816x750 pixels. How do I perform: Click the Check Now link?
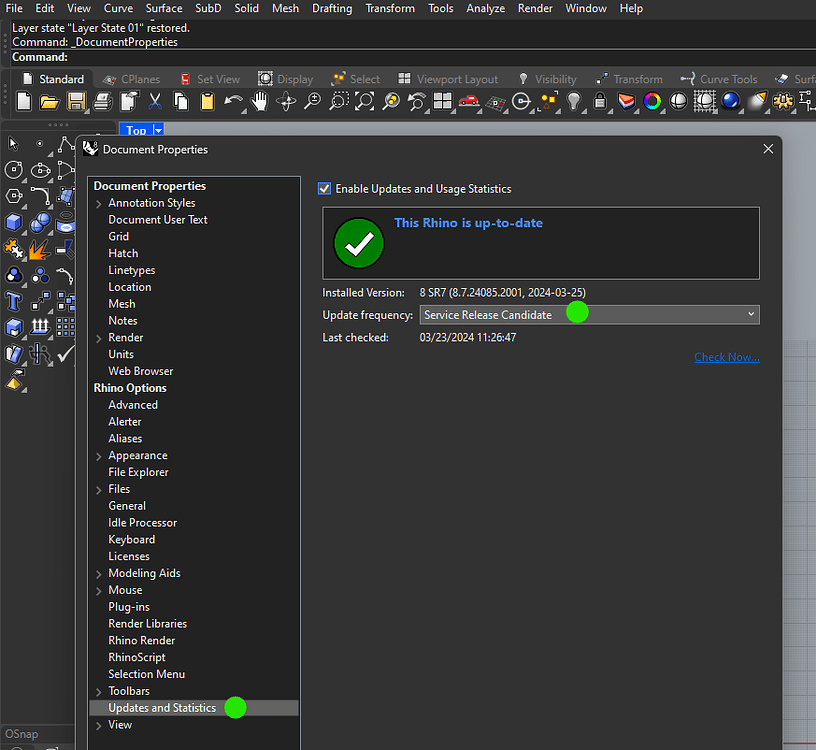pos(727,357)
